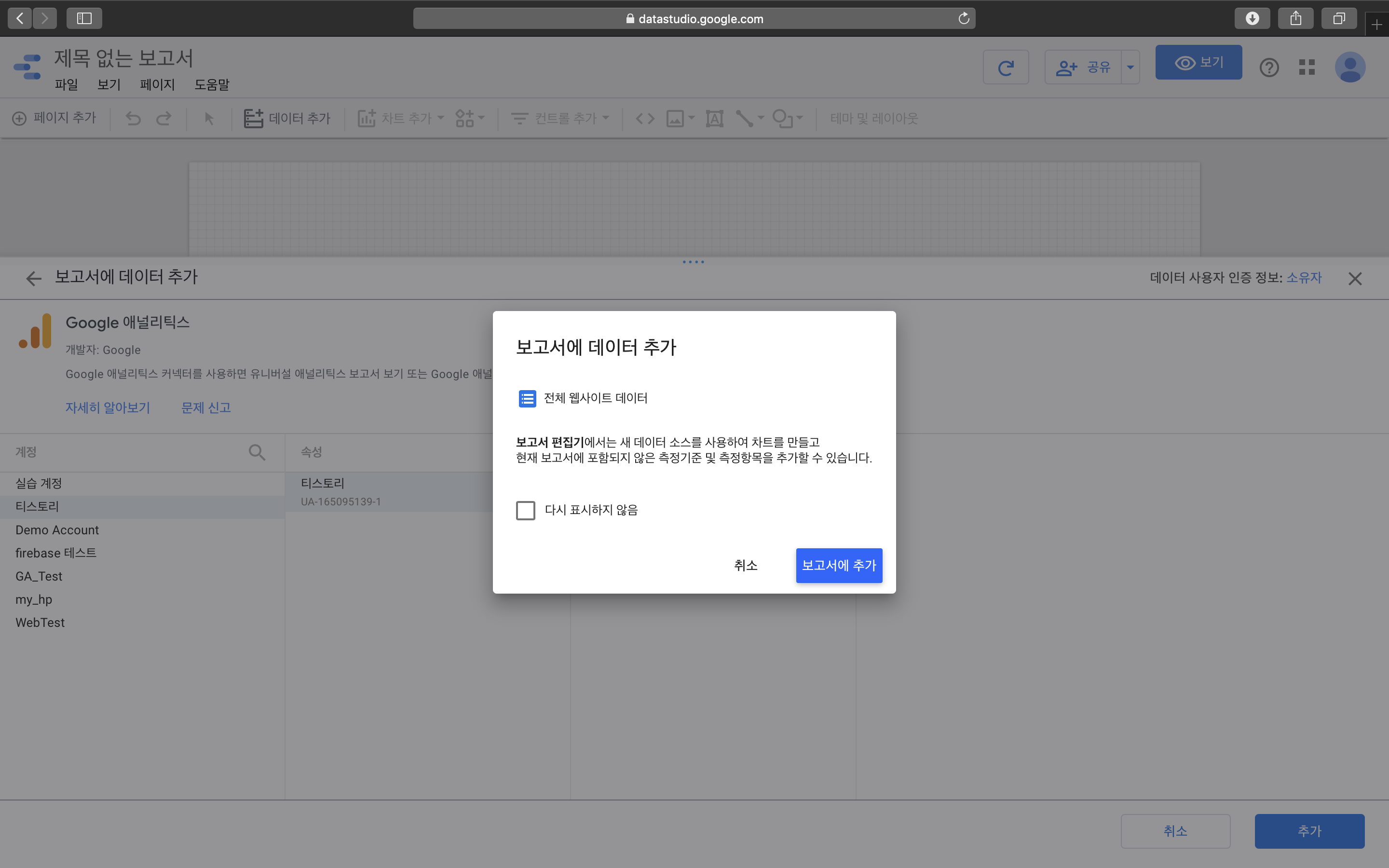Click the bottom panel 취소 button

(x=1175, y=831)
